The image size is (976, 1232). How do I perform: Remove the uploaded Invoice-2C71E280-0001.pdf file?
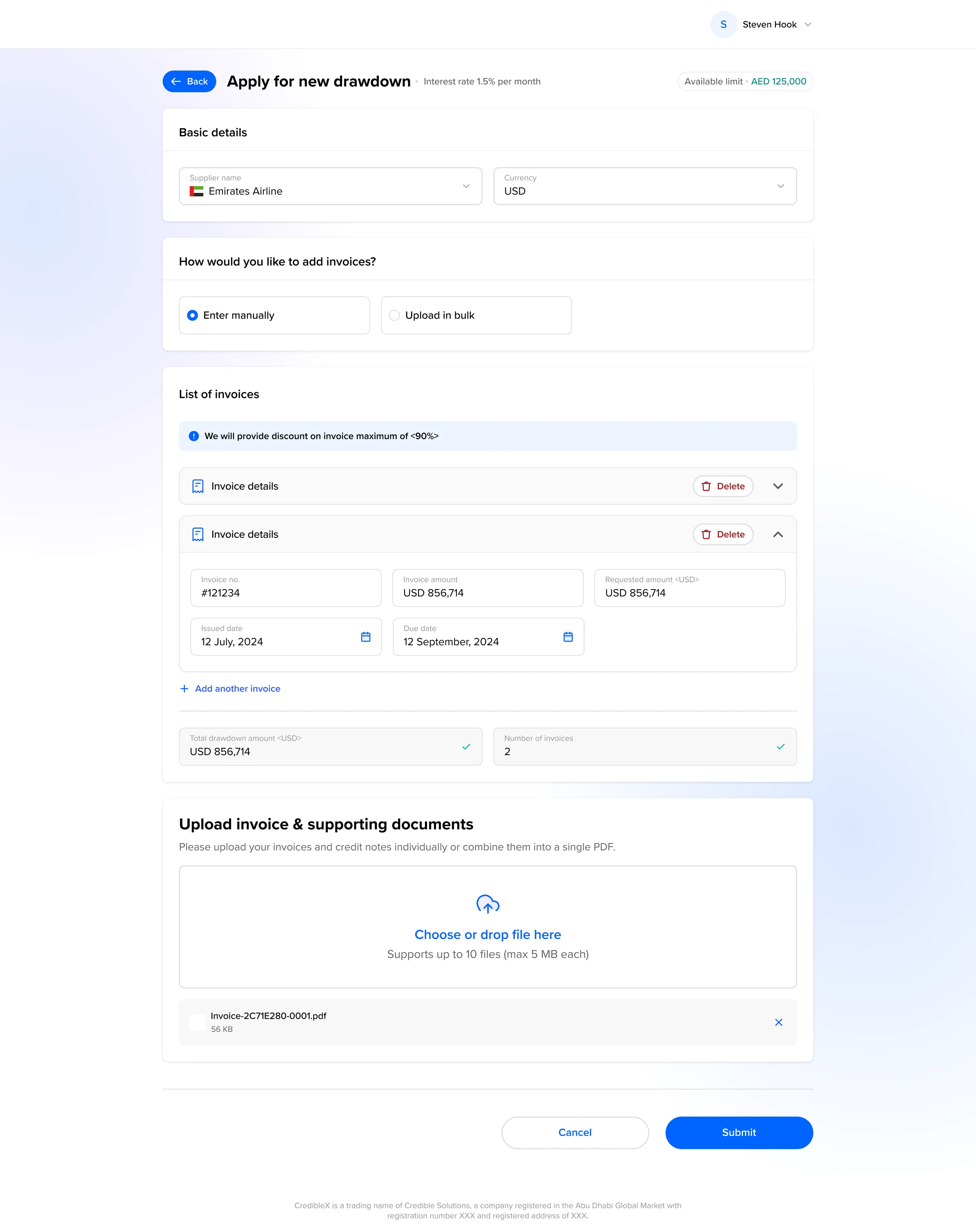(778, 1022)
